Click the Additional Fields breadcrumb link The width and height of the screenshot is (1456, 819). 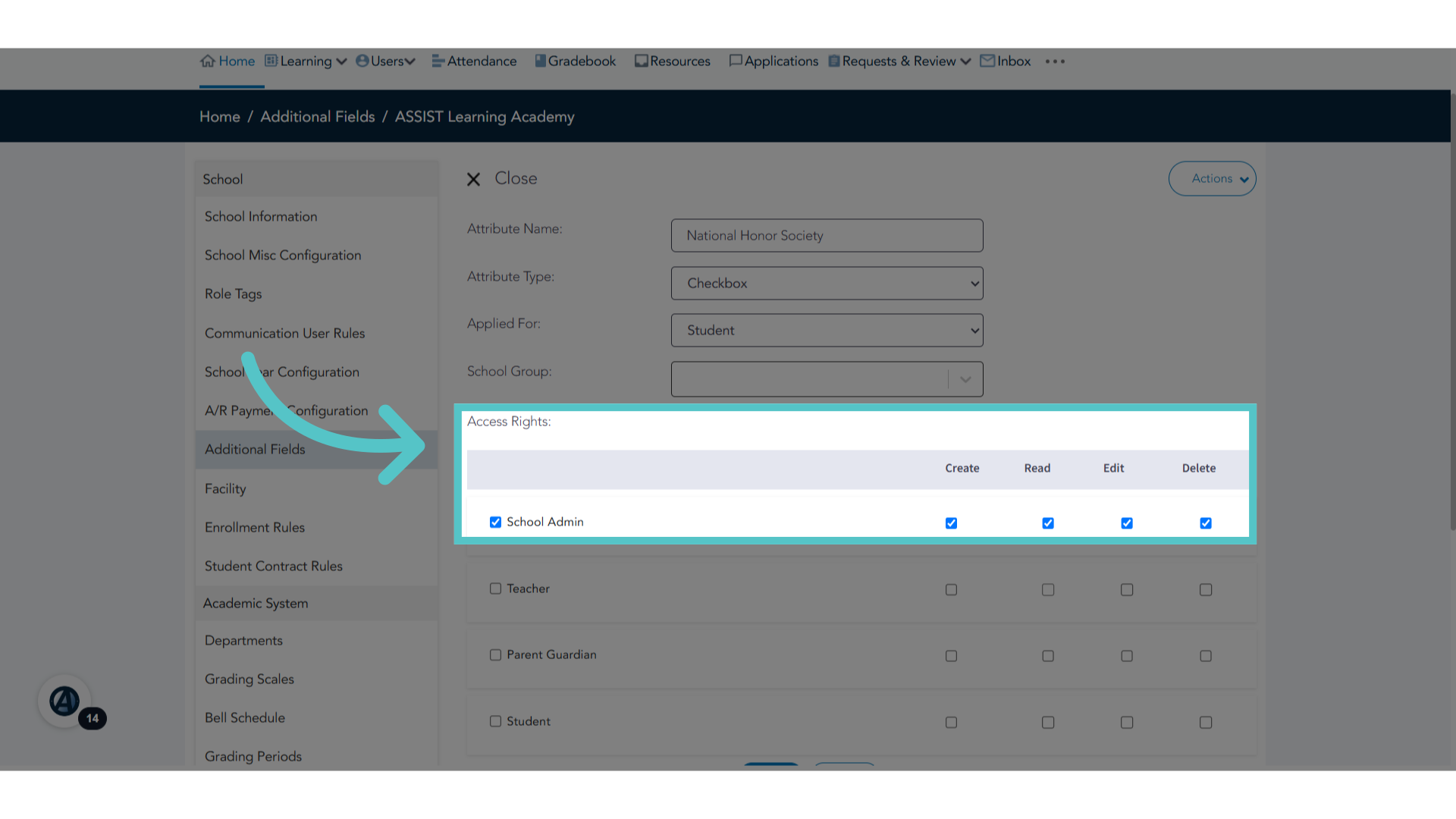pyautogui.click(x=318, y=117)
